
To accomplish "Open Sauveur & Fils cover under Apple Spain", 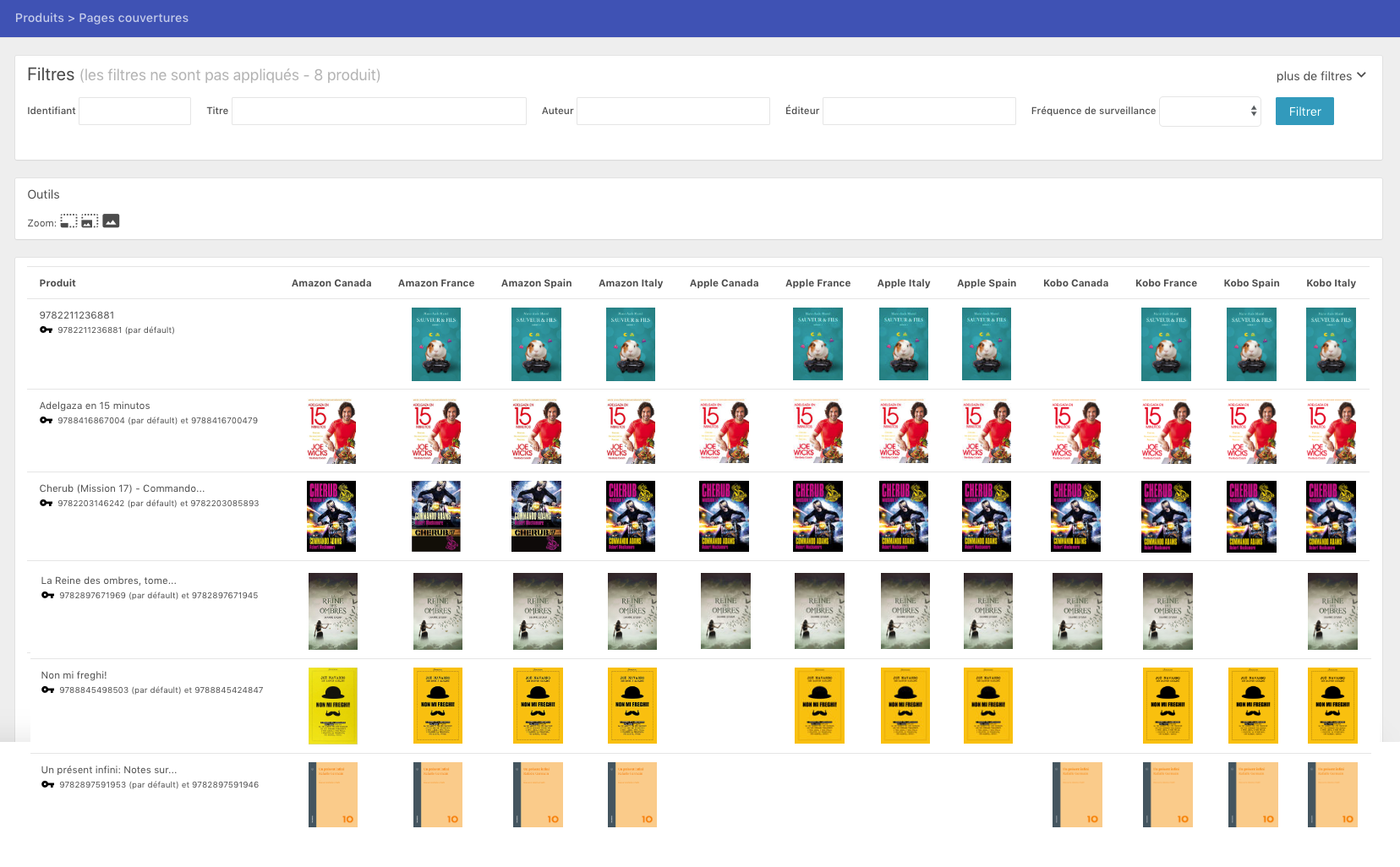I will click(987, 344).
